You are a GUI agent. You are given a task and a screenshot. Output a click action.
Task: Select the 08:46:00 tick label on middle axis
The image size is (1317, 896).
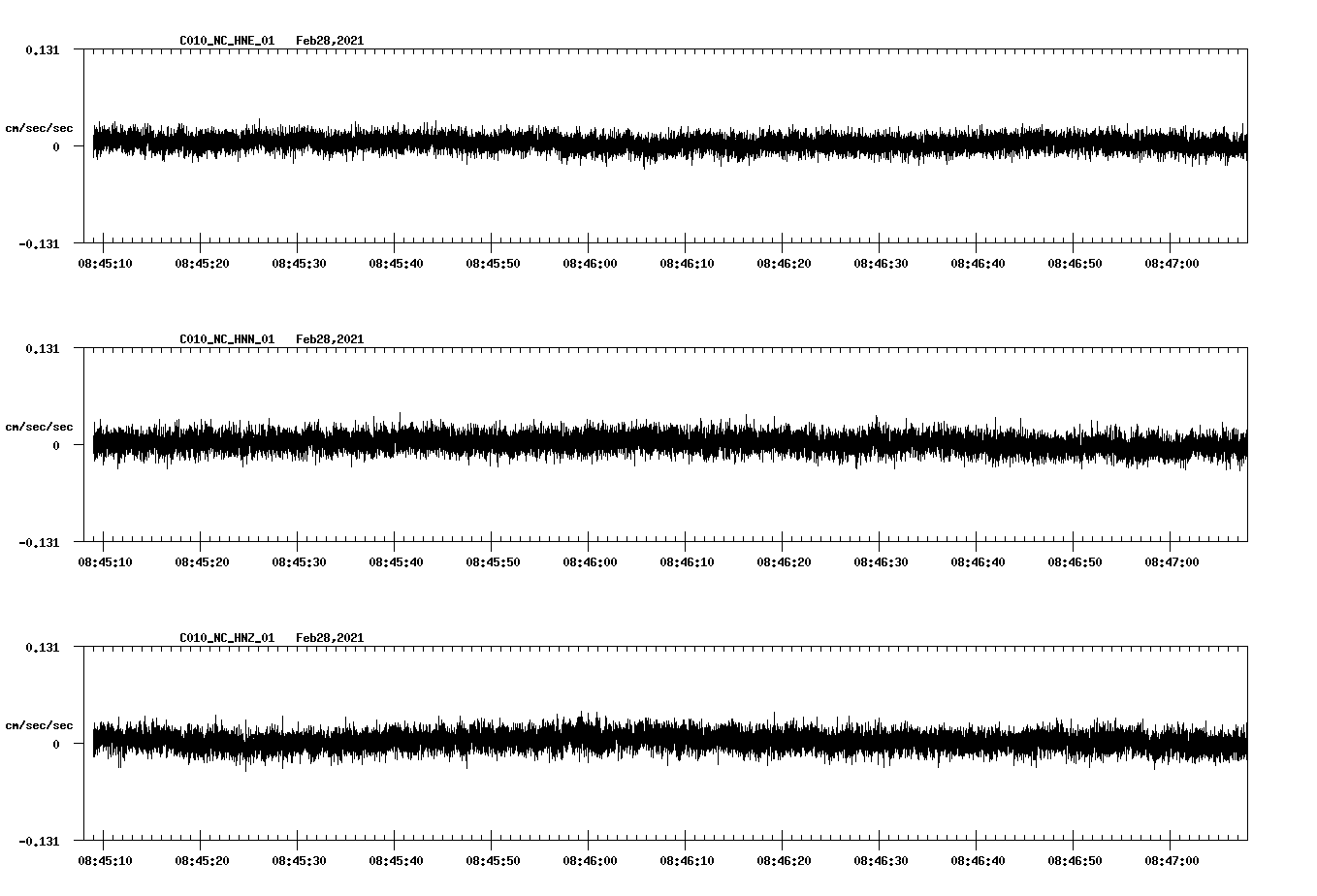point(590,560)
